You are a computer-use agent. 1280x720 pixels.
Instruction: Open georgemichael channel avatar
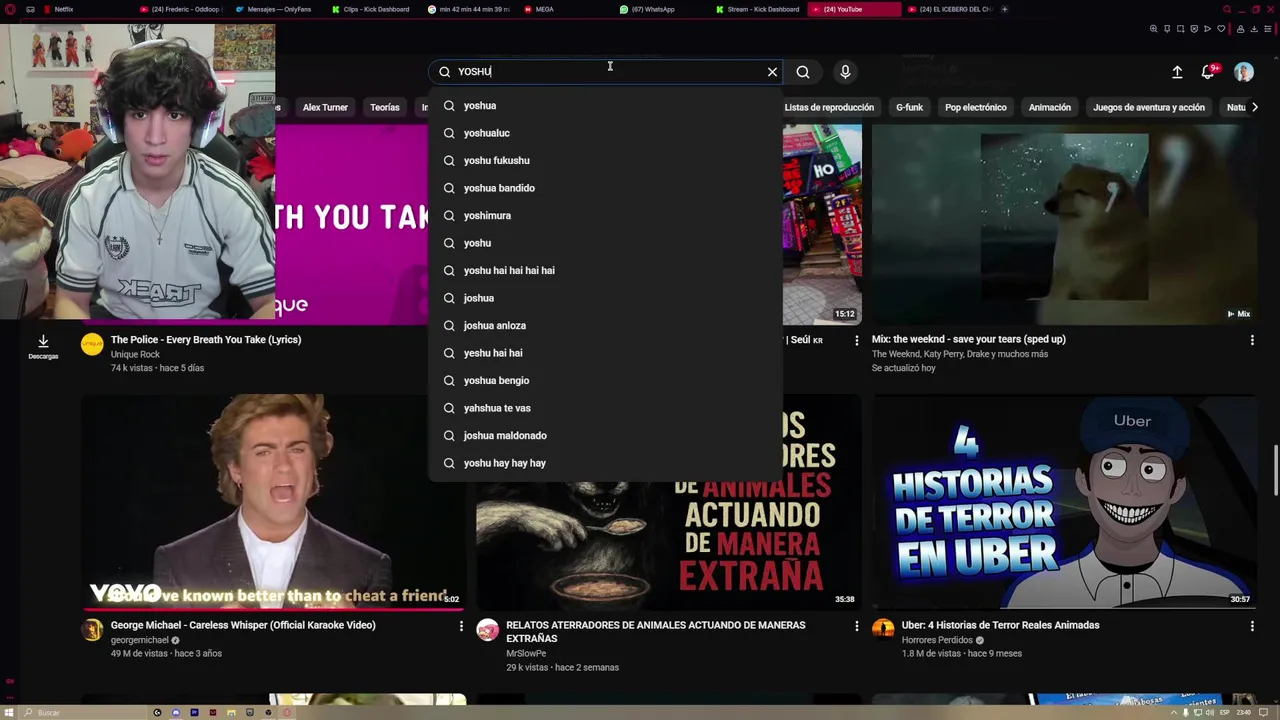(92, 630)
